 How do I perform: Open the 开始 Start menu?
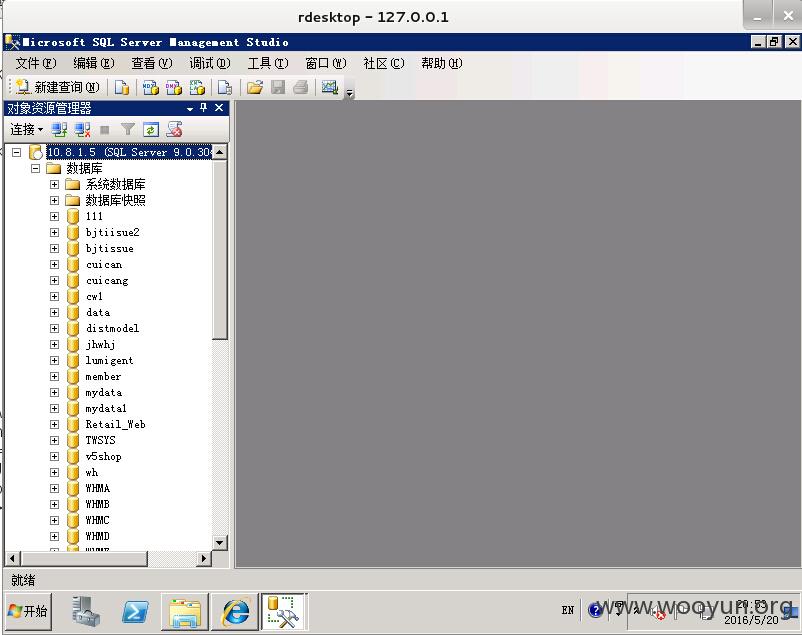coord(28,611)
